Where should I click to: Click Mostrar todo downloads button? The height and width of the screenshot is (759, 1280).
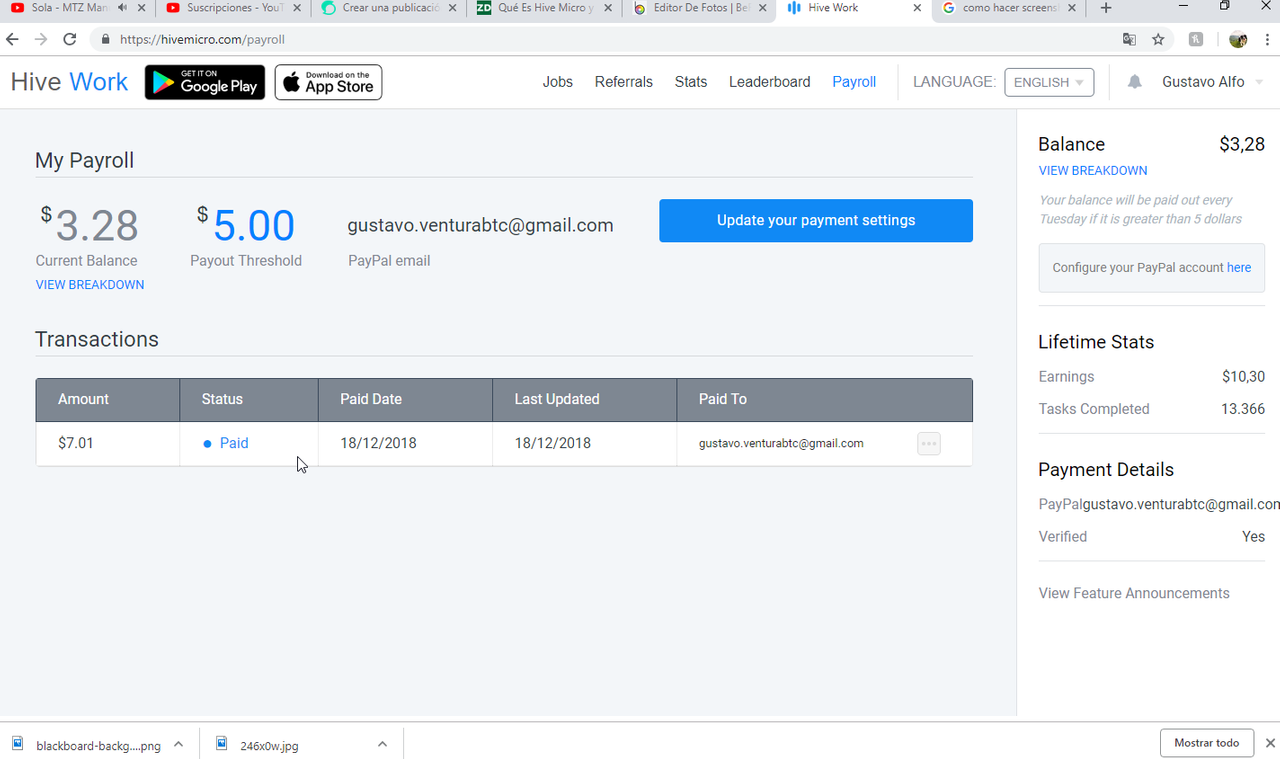click(1207, 743)
